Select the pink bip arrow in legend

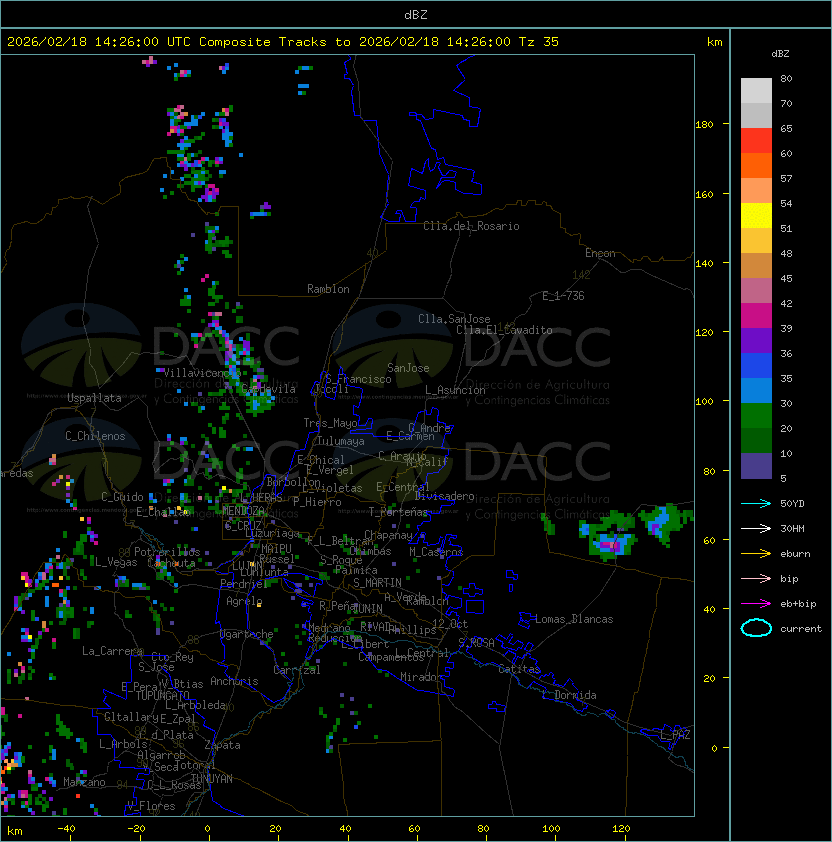pos(756,578)
